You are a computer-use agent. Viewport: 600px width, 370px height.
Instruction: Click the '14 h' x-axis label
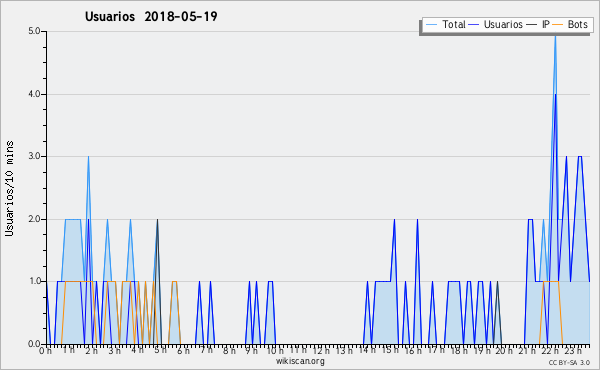(x=367, y=350)
